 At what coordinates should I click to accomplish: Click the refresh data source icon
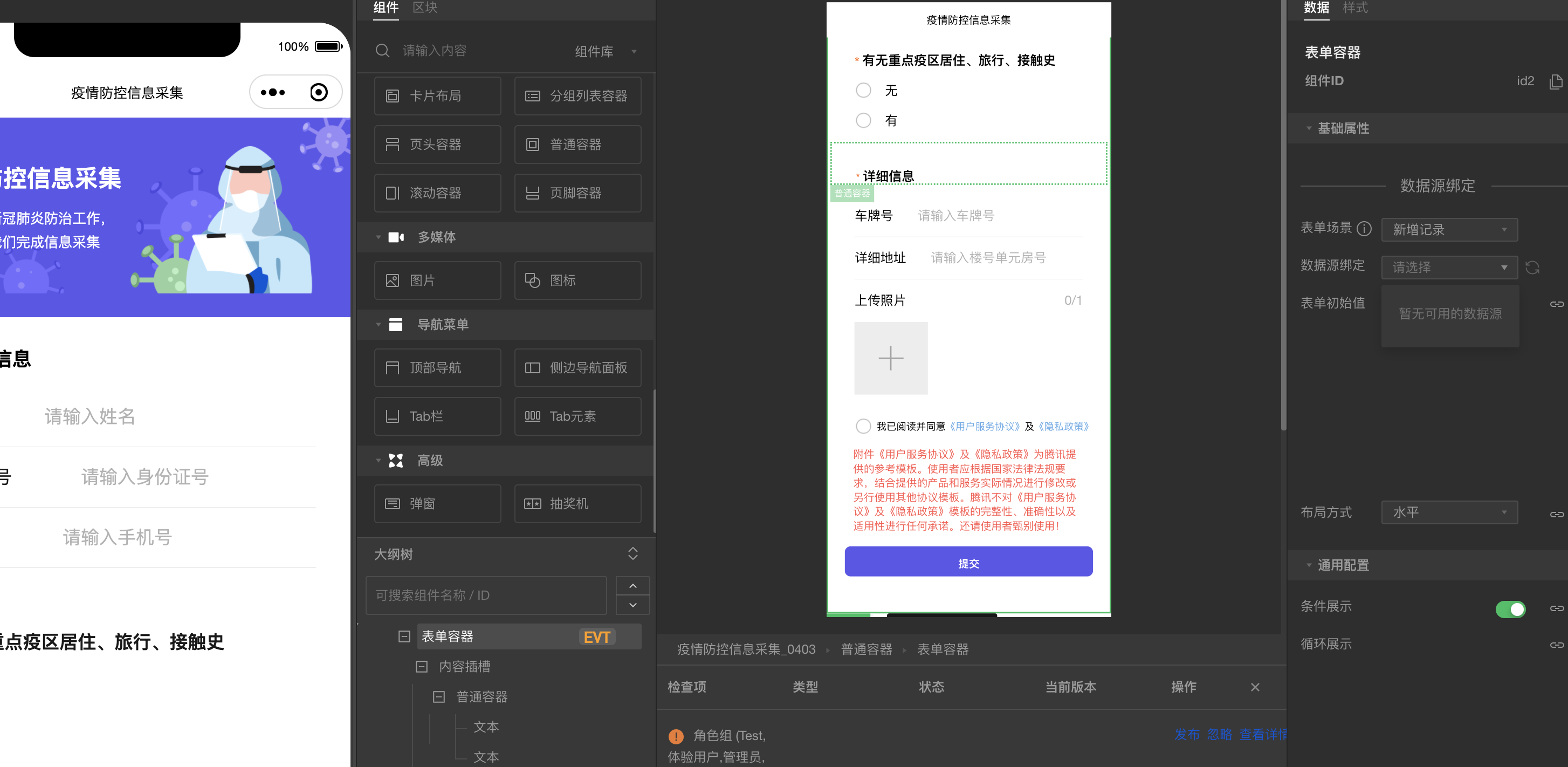(1532, 267)
